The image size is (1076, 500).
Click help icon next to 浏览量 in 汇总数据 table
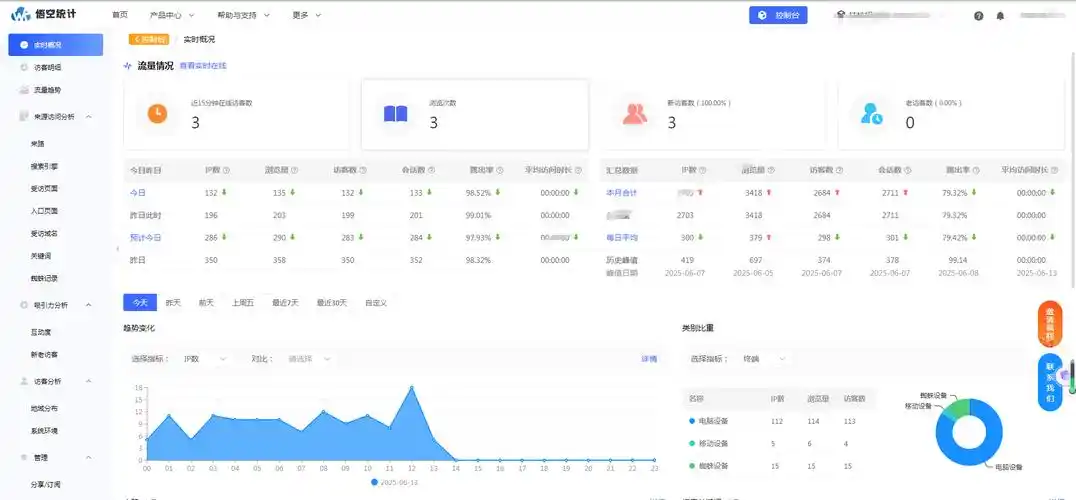771,170
